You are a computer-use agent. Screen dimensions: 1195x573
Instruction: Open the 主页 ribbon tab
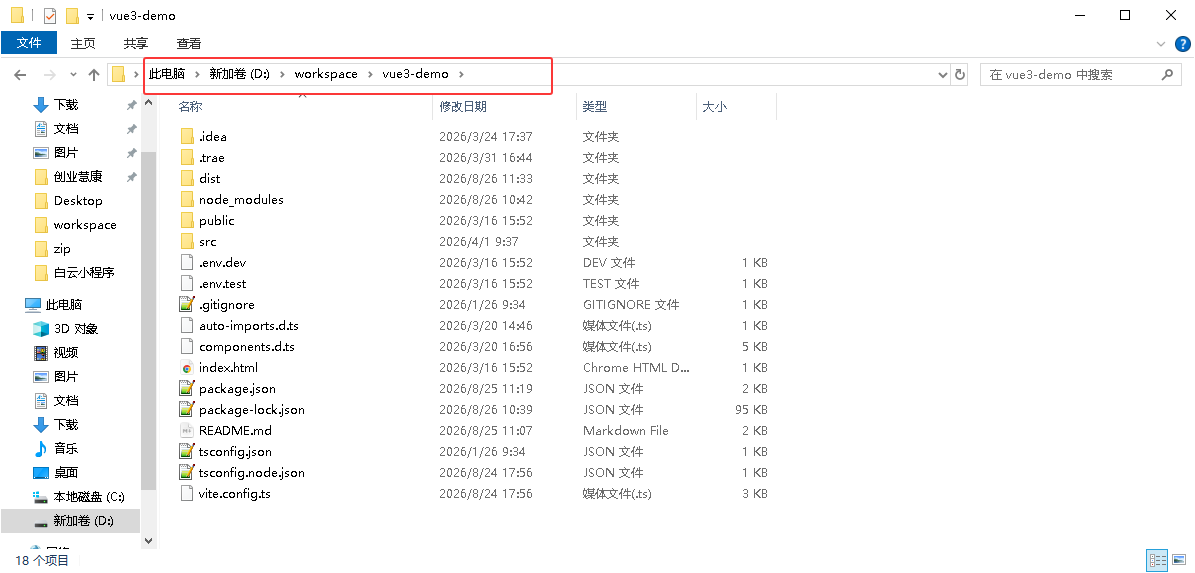pos(83,43)
